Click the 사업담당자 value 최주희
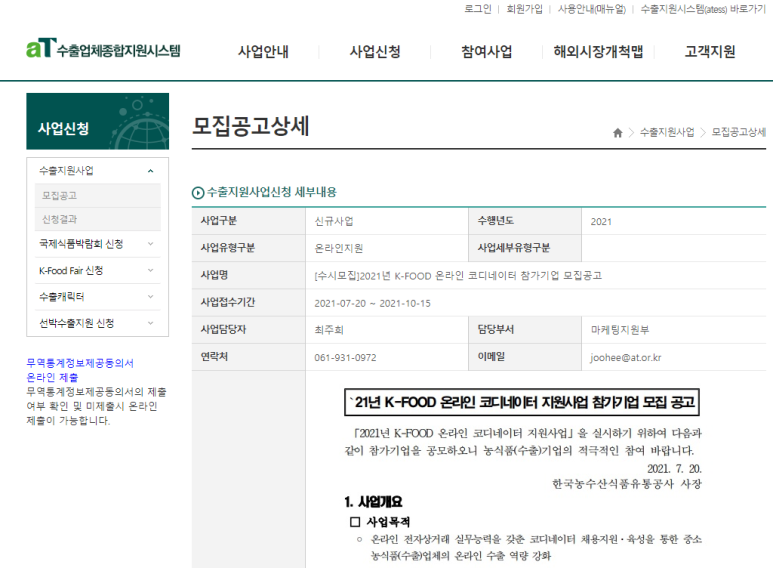The image size is (773, 568). coord(329,330)
